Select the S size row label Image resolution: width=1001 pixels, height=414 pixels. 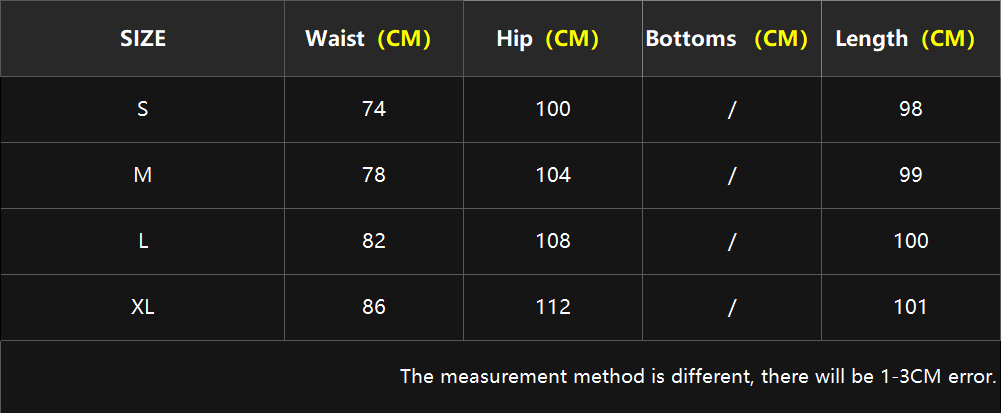(143, 109)
